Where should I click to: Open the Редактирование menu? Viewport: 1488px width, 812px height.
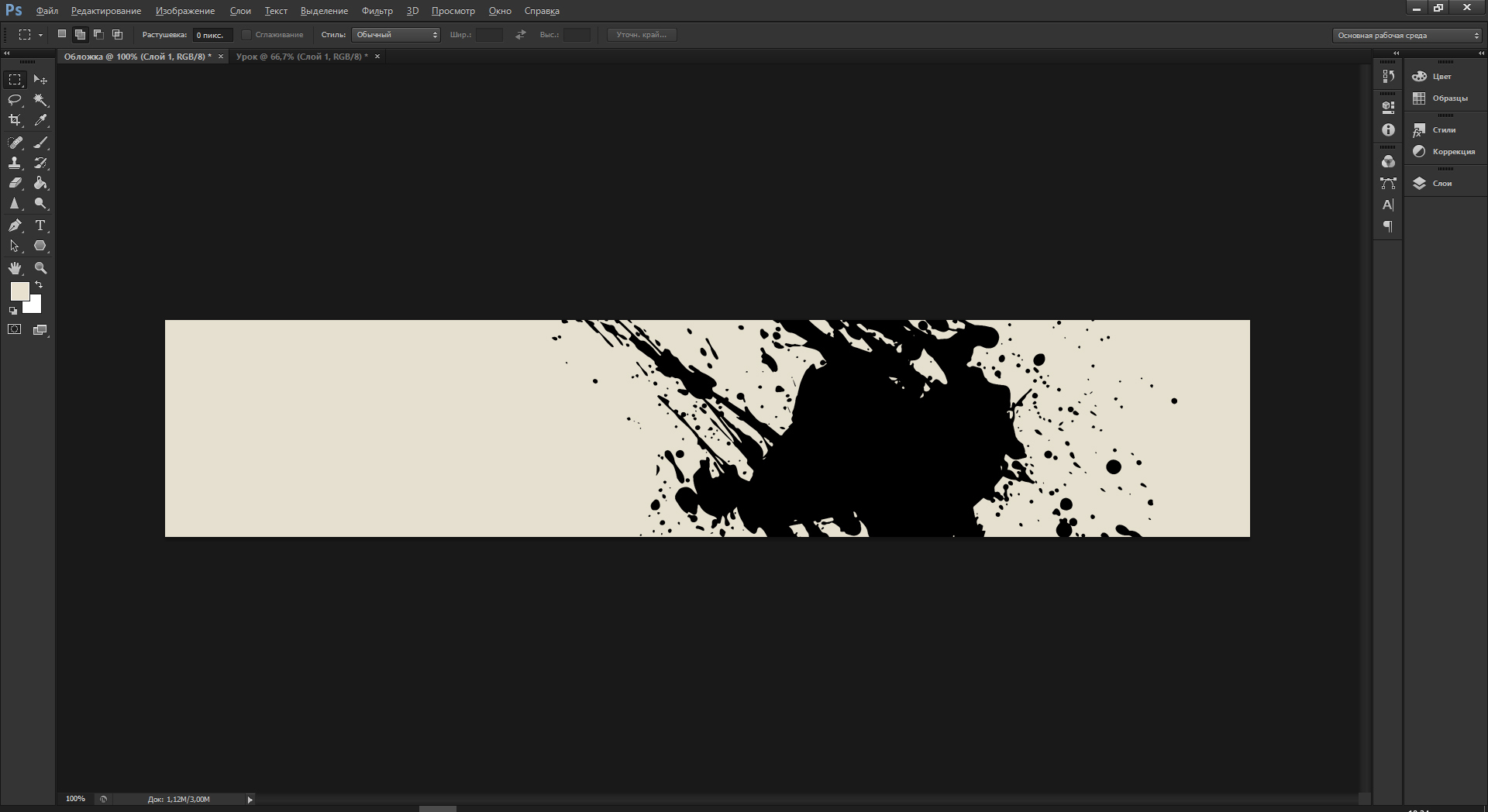coord(106,11)
